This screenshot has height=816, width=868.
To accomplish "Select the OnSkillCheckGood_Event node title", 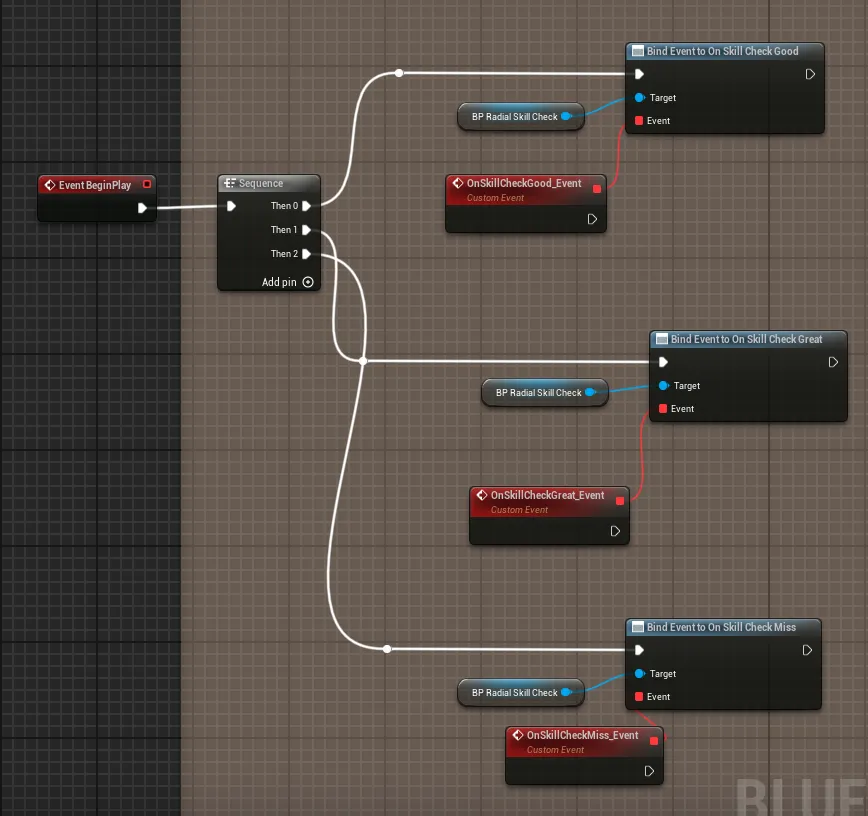I will pyautogui.click(x=524, y=183).
